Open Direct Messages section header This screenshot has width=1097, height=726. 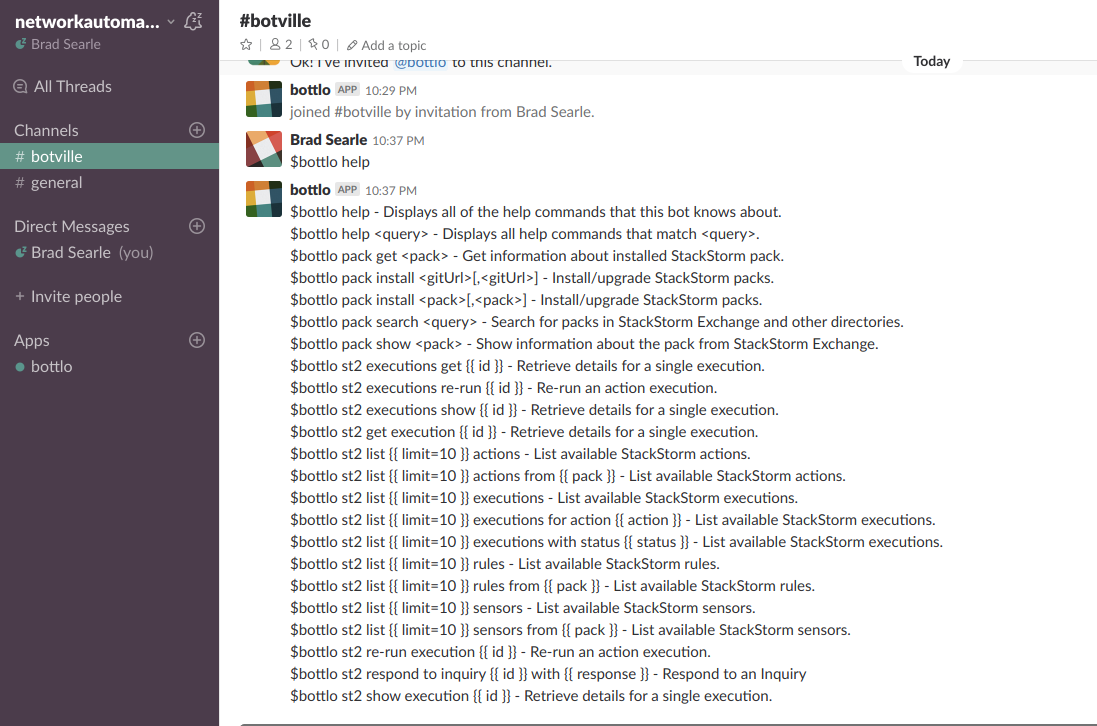72,227
